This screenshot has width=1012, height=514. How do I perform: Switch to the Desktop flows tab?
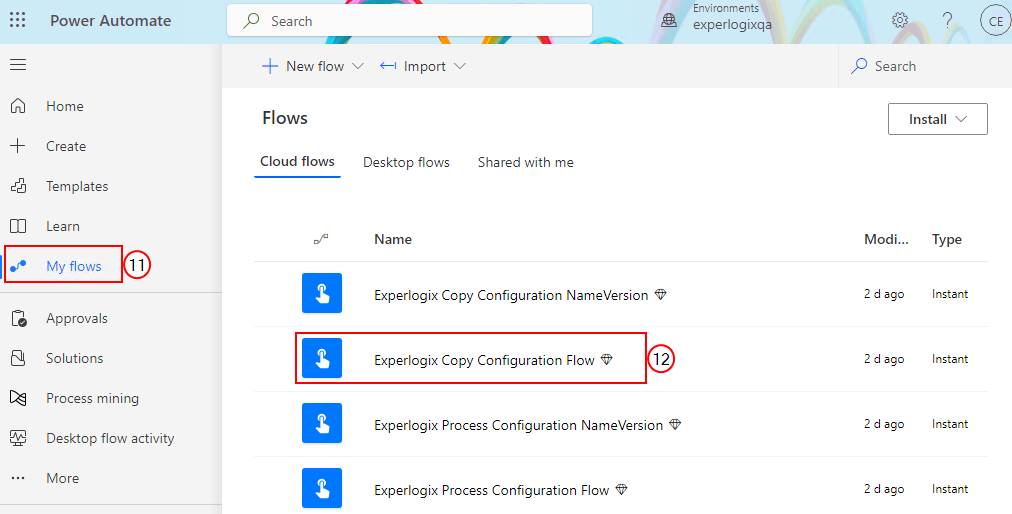(x=406, y=163)
